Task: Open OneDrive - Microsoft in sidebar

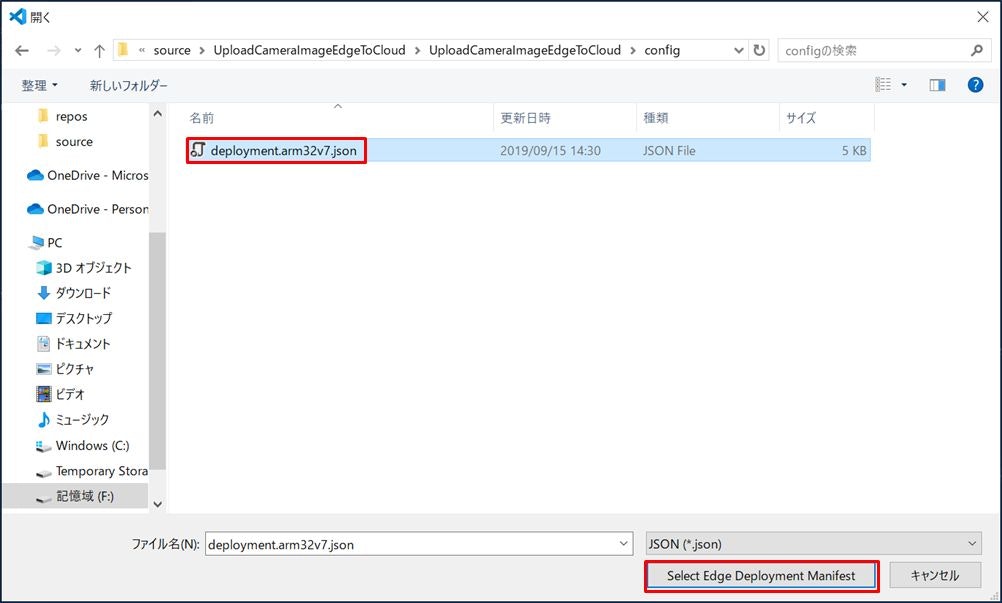Action: 88,175
